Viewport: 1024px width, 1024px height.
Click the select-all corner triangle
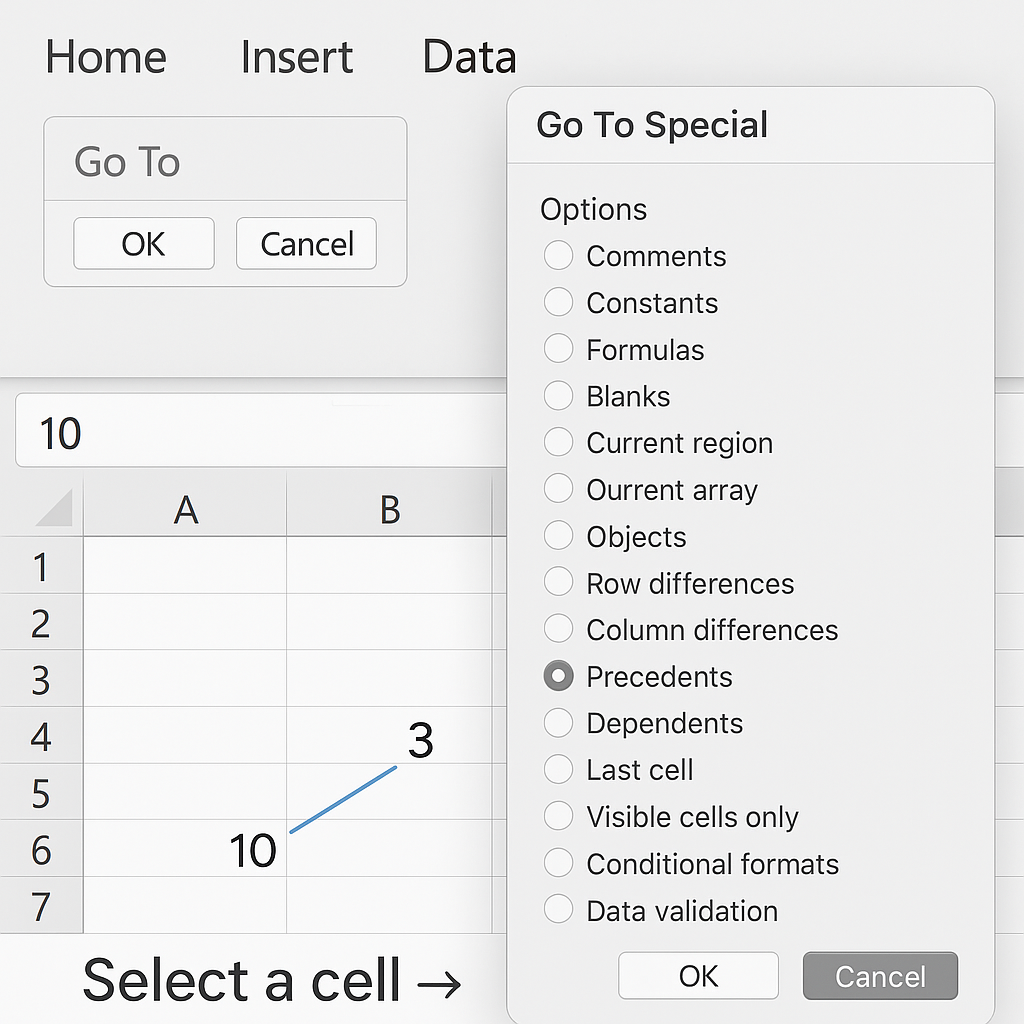[55, 509]
